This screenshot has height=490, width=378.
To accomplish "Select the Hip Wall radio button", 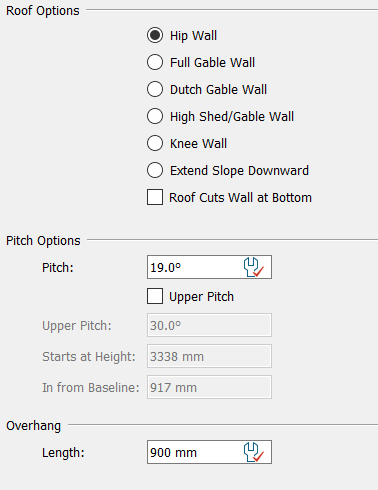I will [155, 35].
